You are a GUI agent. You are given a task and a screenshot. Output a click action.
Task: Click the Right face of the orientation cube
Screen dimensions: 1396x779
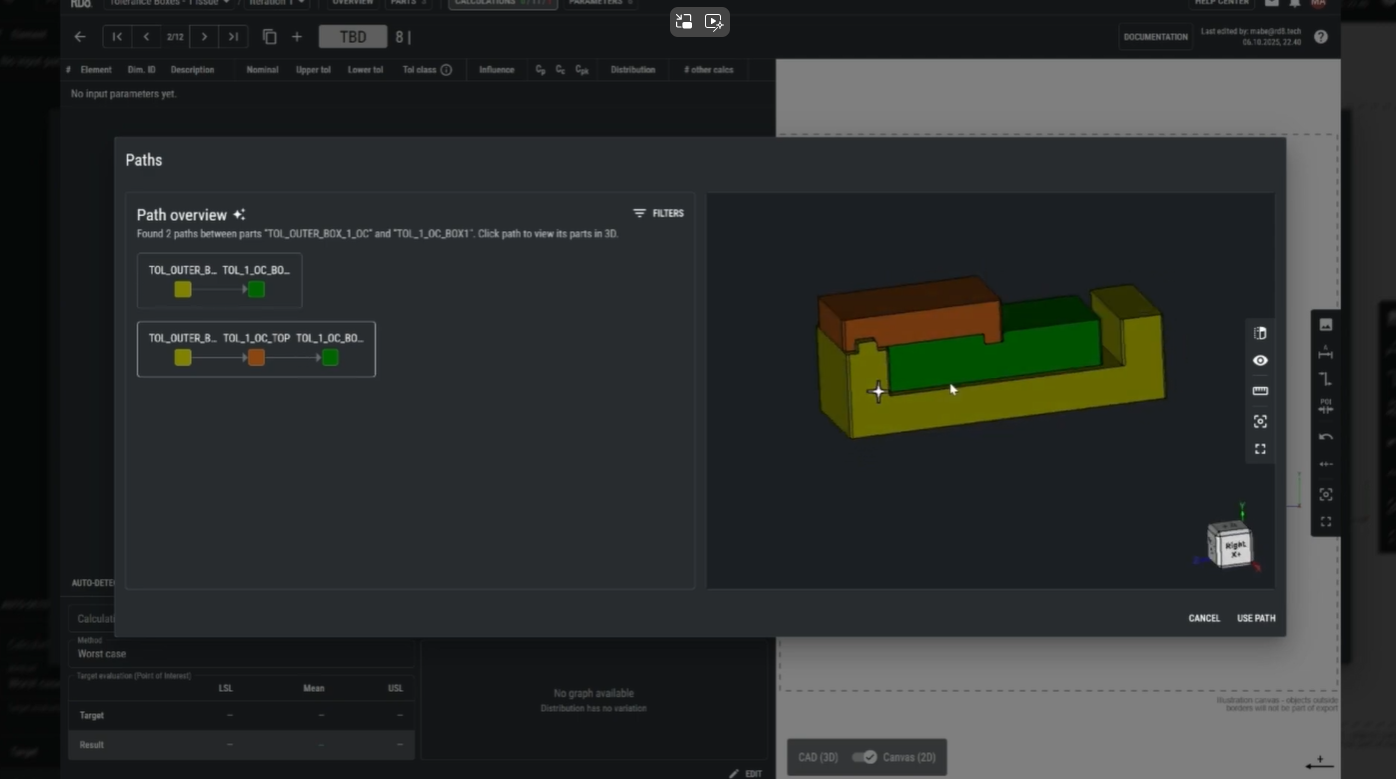click(1236, 548)
